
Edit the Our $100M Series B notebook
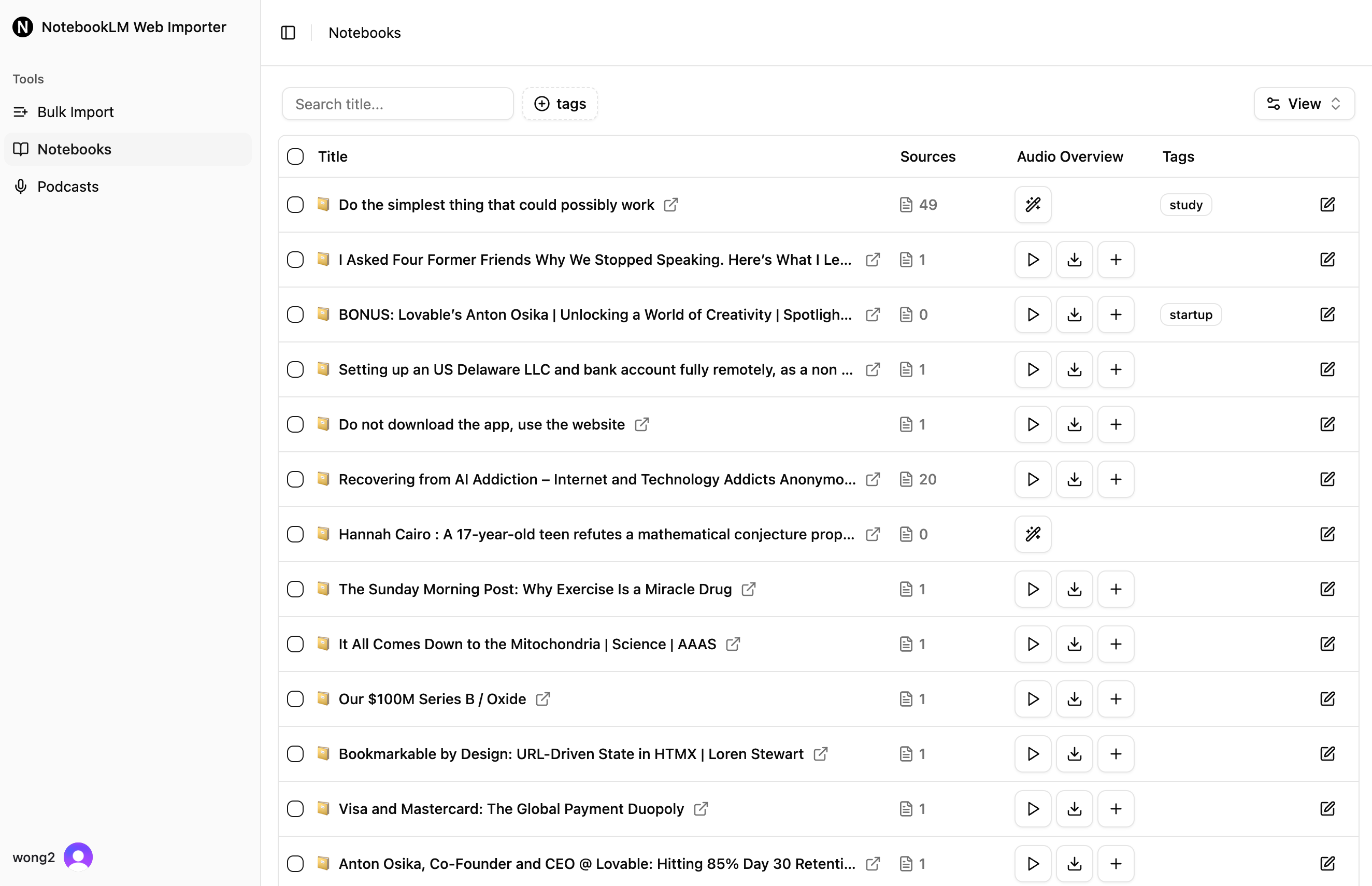click(1327, 699)
